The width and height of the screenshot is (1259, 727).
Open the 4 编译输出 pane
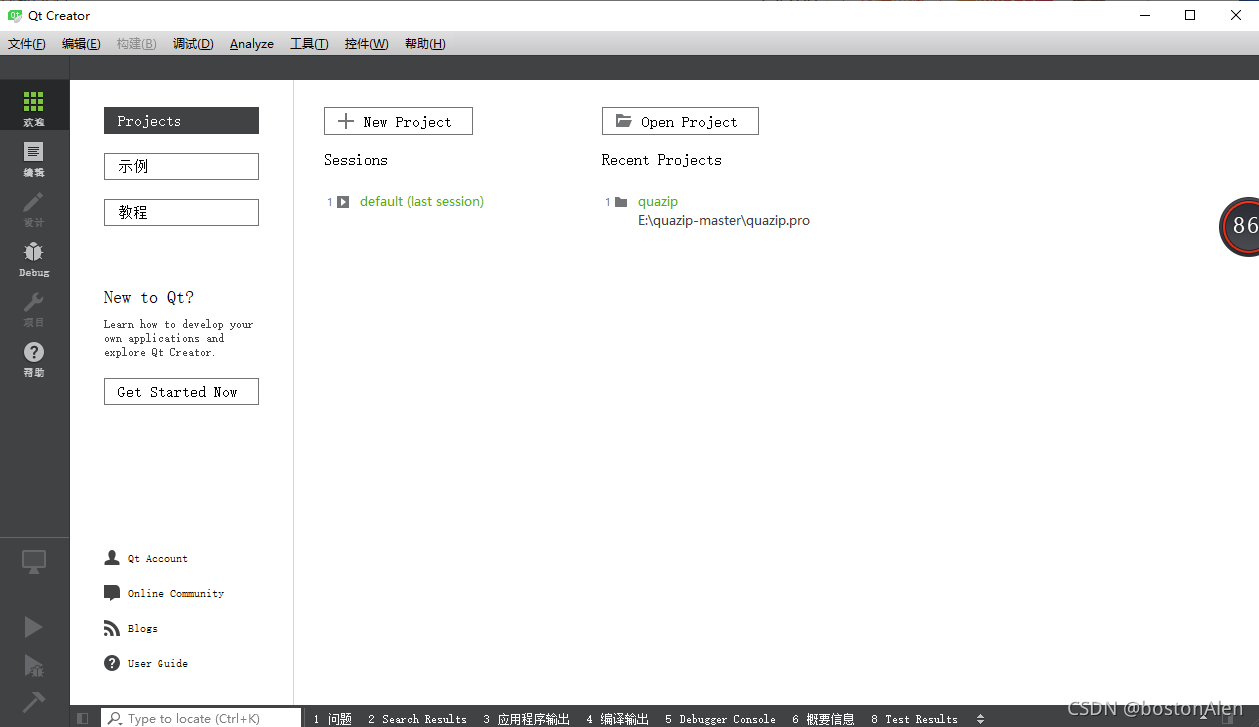618,718
